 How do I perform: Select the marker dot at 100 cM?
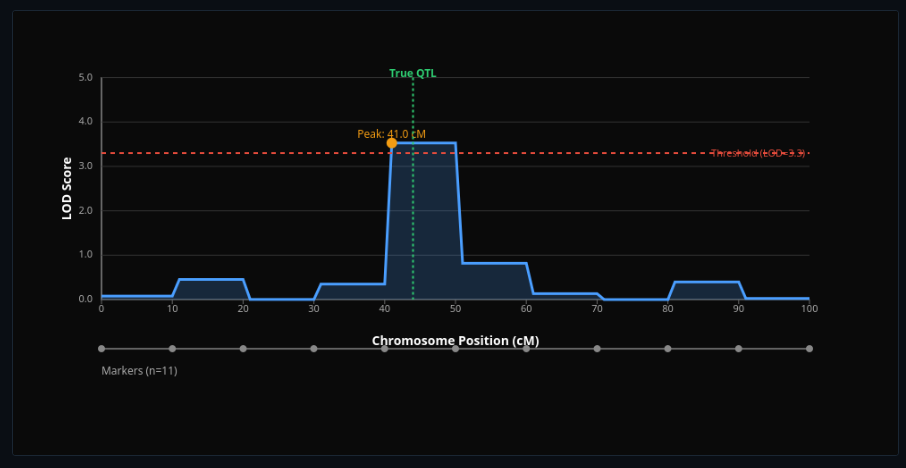pyautogui.click(x=810, y=348)
